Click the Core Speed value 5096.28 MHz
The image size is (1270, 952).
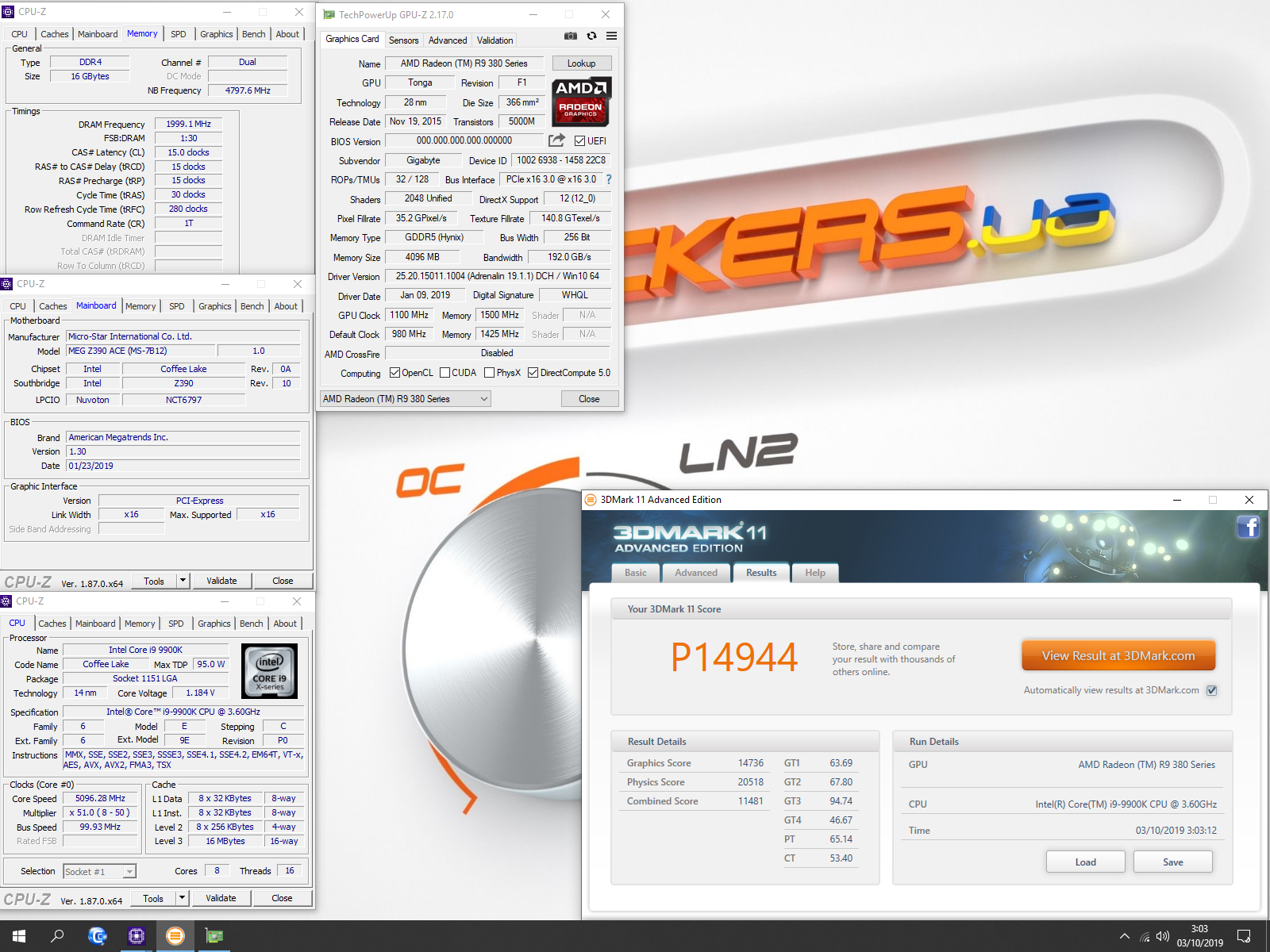(100, 799)
